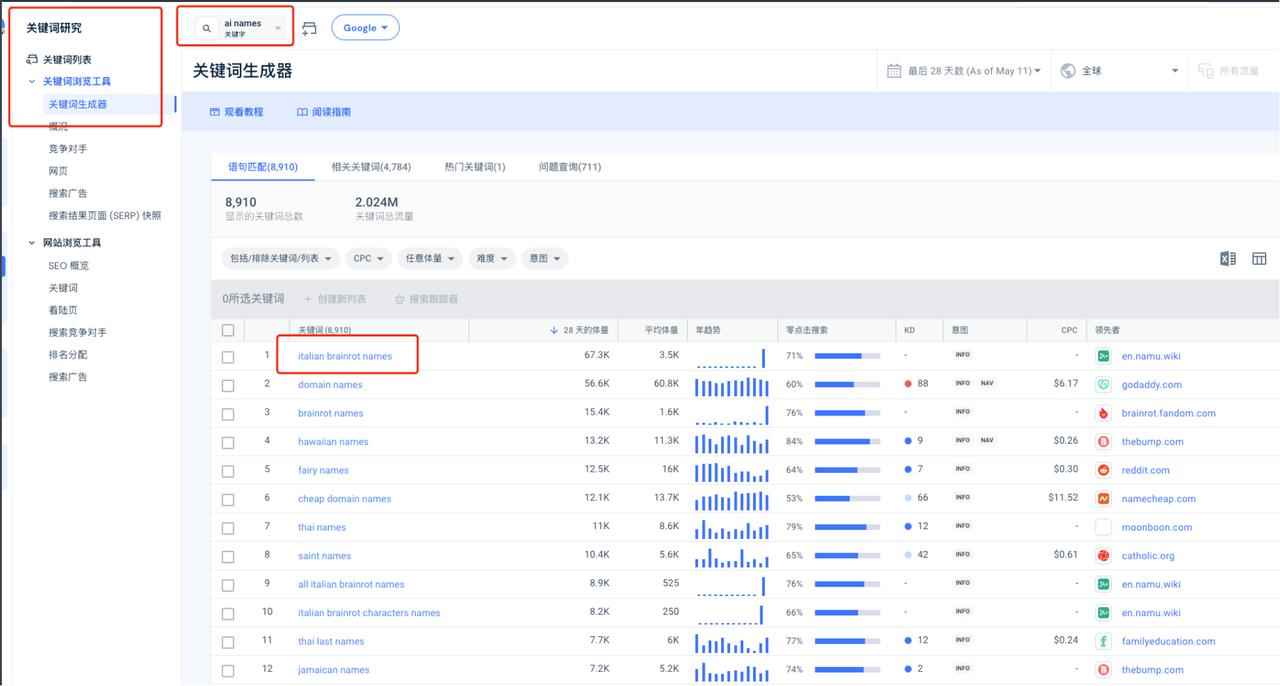Open SEO 概览 in the sidebar
This screenshot has height=686, width=1280.
(x=69, y=266)
